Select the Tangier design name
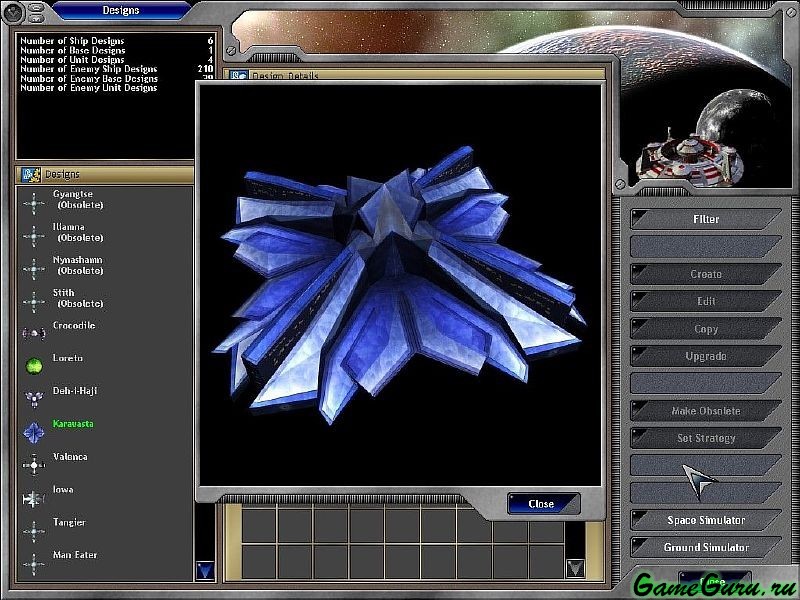This screenshot has width=800, height=600. [x=69, y=522]
